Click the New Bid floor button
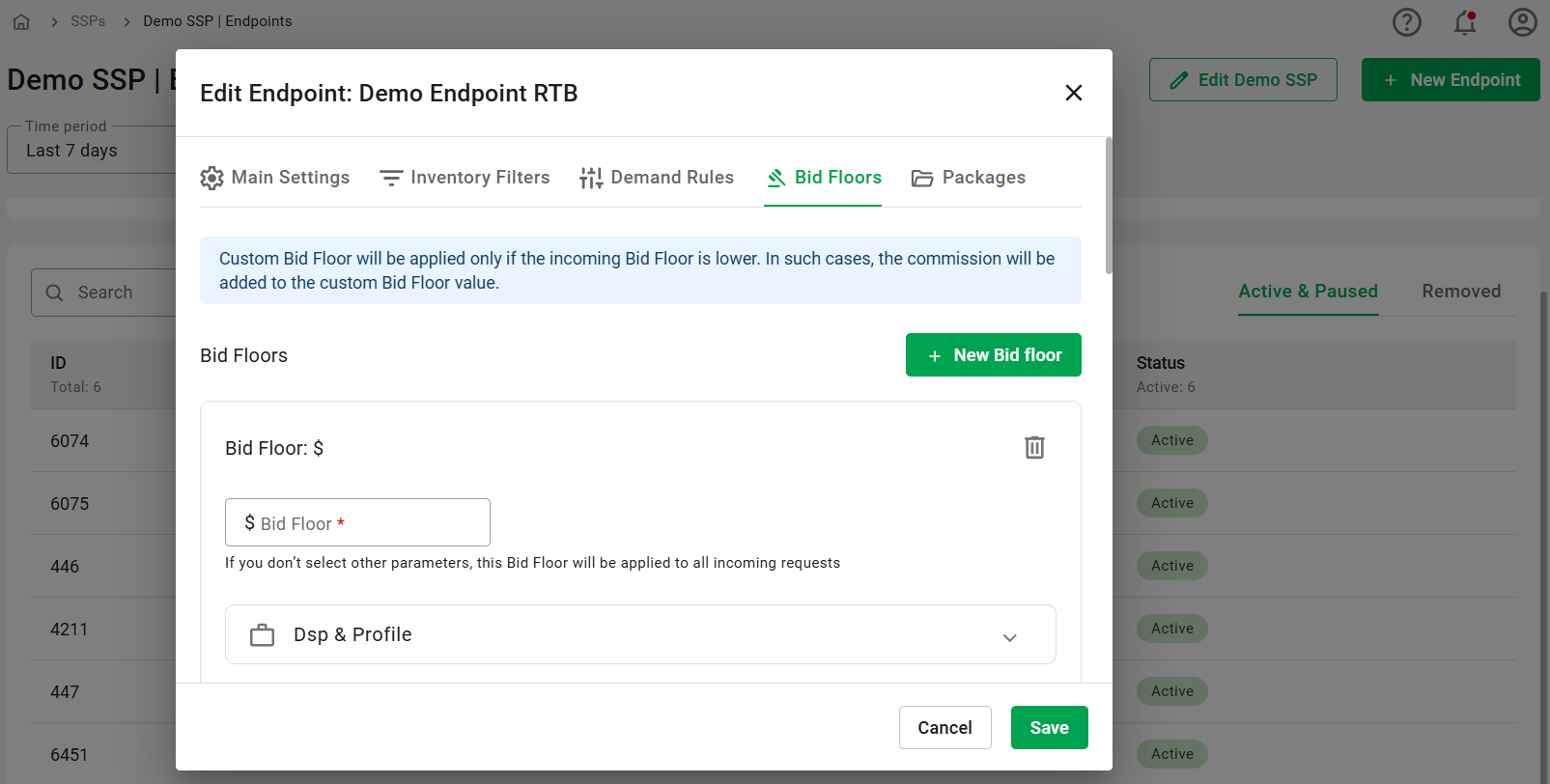 [993, 355]
